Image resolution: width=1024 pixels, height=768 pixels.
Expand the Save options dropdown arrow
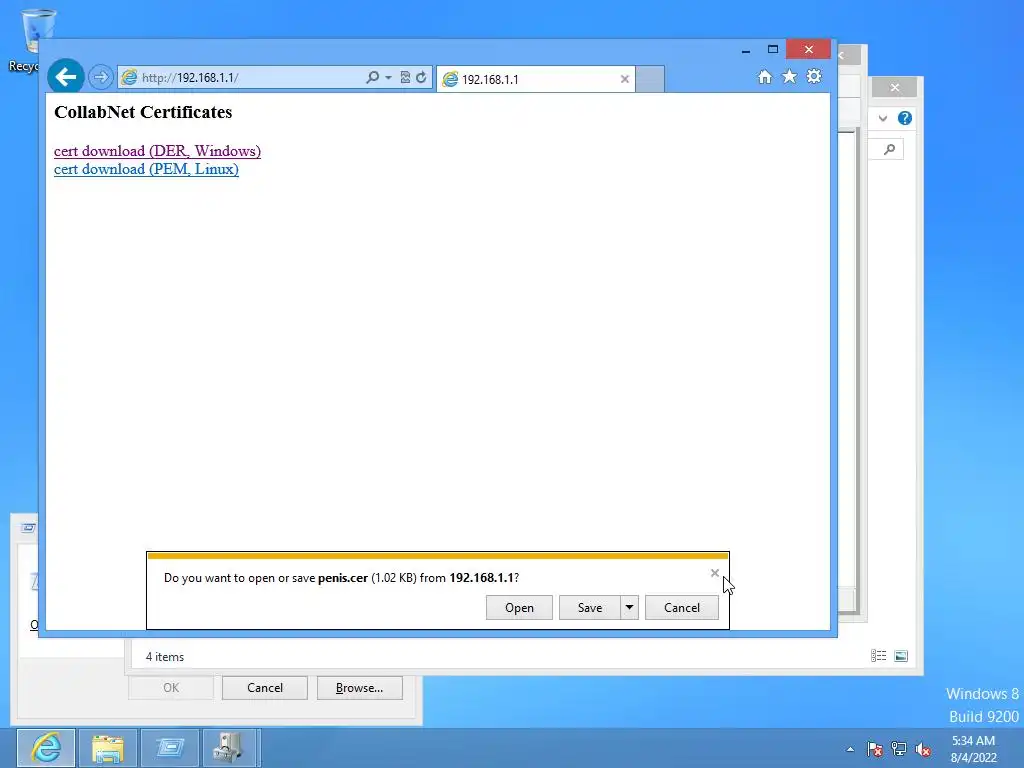630,607
